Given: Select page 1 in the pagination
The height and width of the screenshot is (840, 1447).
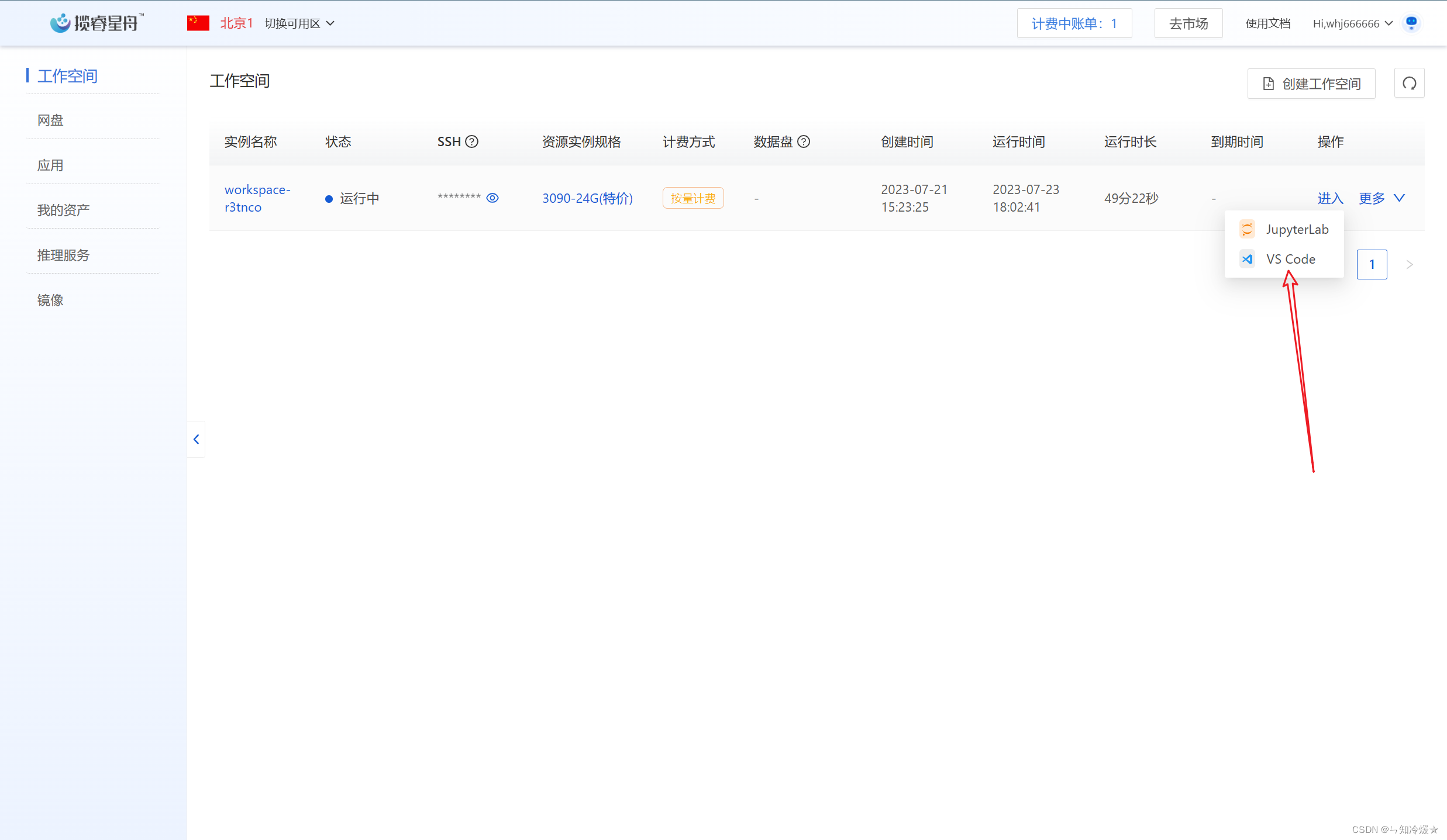Looking at the screenshot, I should coord(1372,264).
